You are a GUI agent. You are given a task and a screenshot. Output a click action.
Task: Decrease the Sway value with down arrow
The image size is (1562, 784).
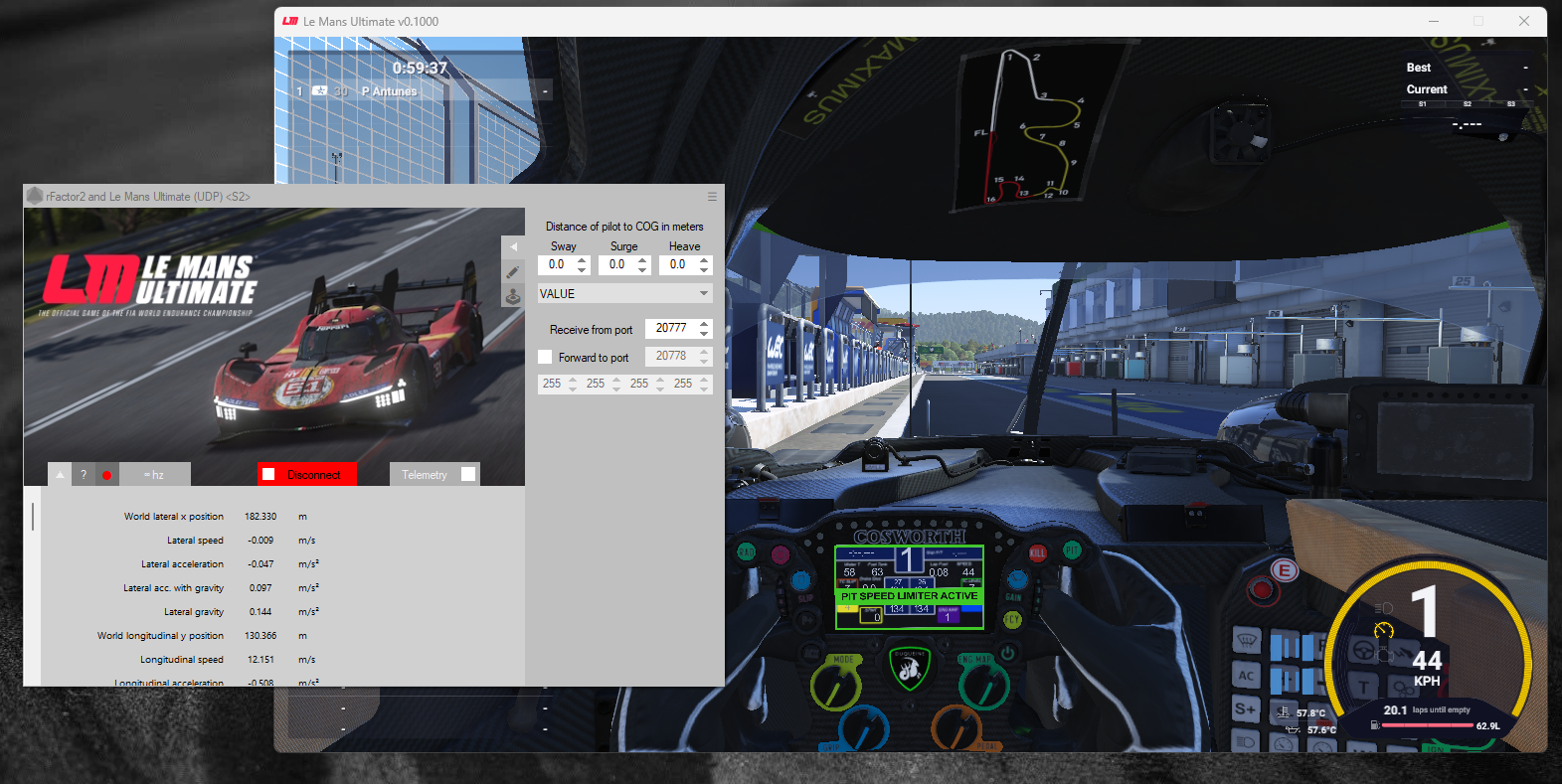click(583, 270)
